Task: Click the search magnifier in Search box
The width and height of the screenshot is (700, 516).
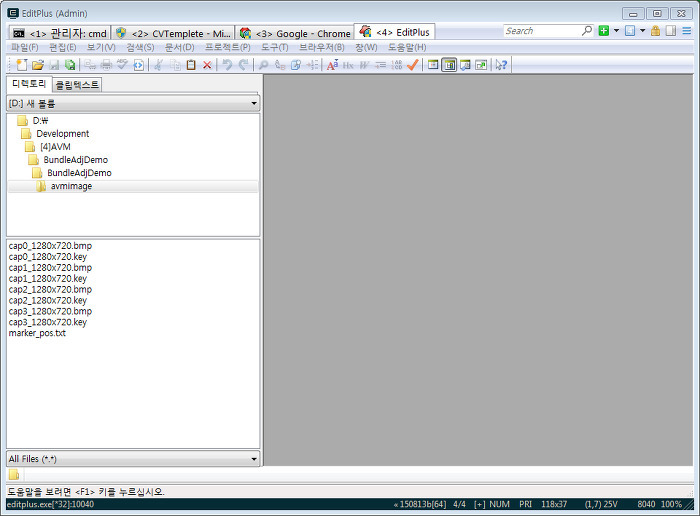Action: [x=587, y=30]
